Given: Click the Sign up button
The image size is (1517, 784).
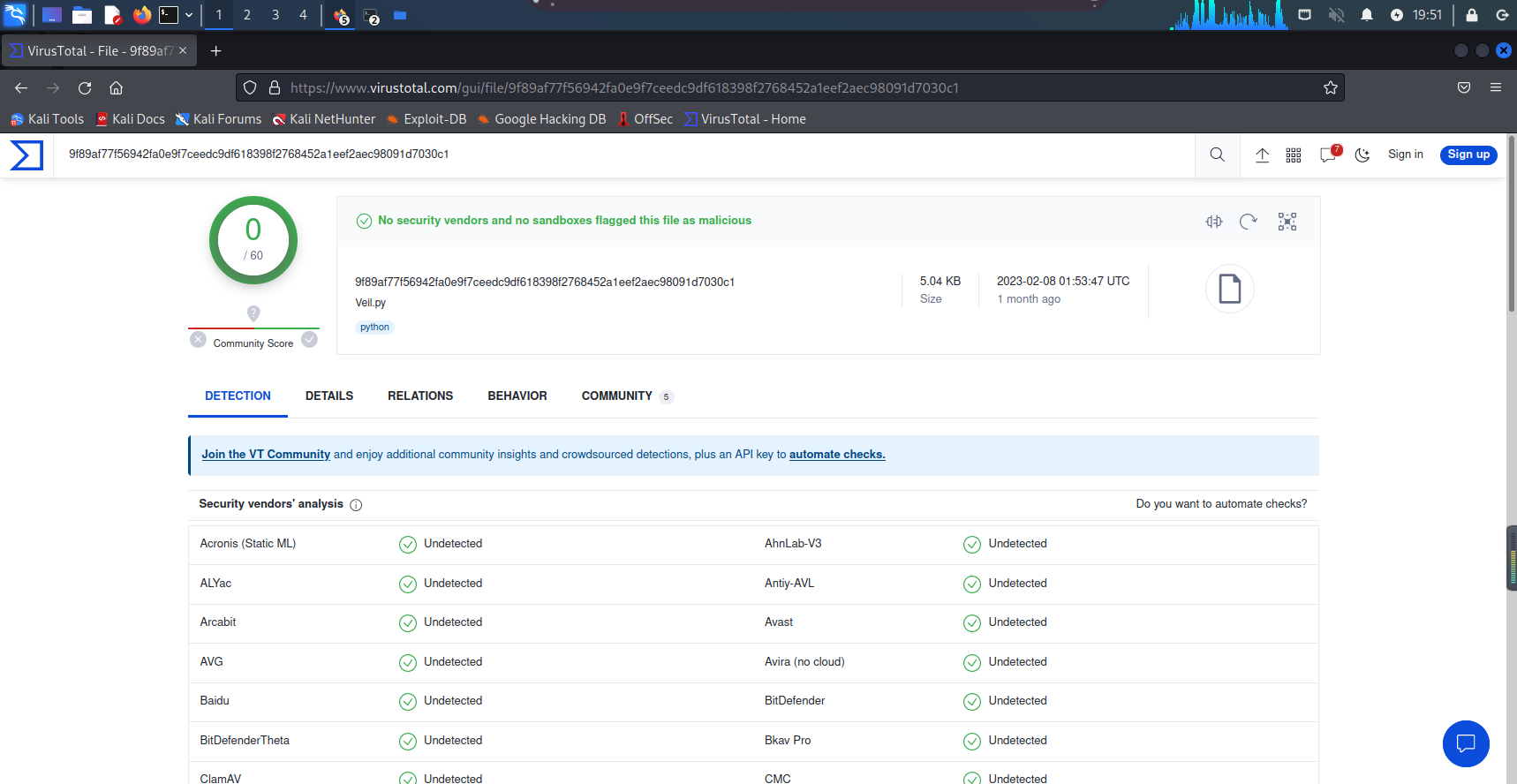Looking at the screenshot, I should click(1468, 155).
